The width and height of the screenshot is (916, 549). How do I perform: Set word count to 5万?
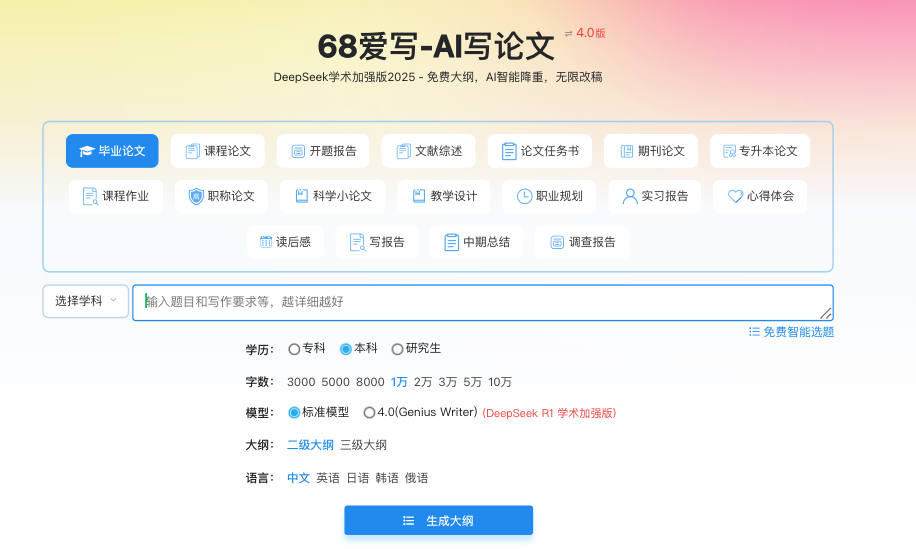tap(473, 382)
